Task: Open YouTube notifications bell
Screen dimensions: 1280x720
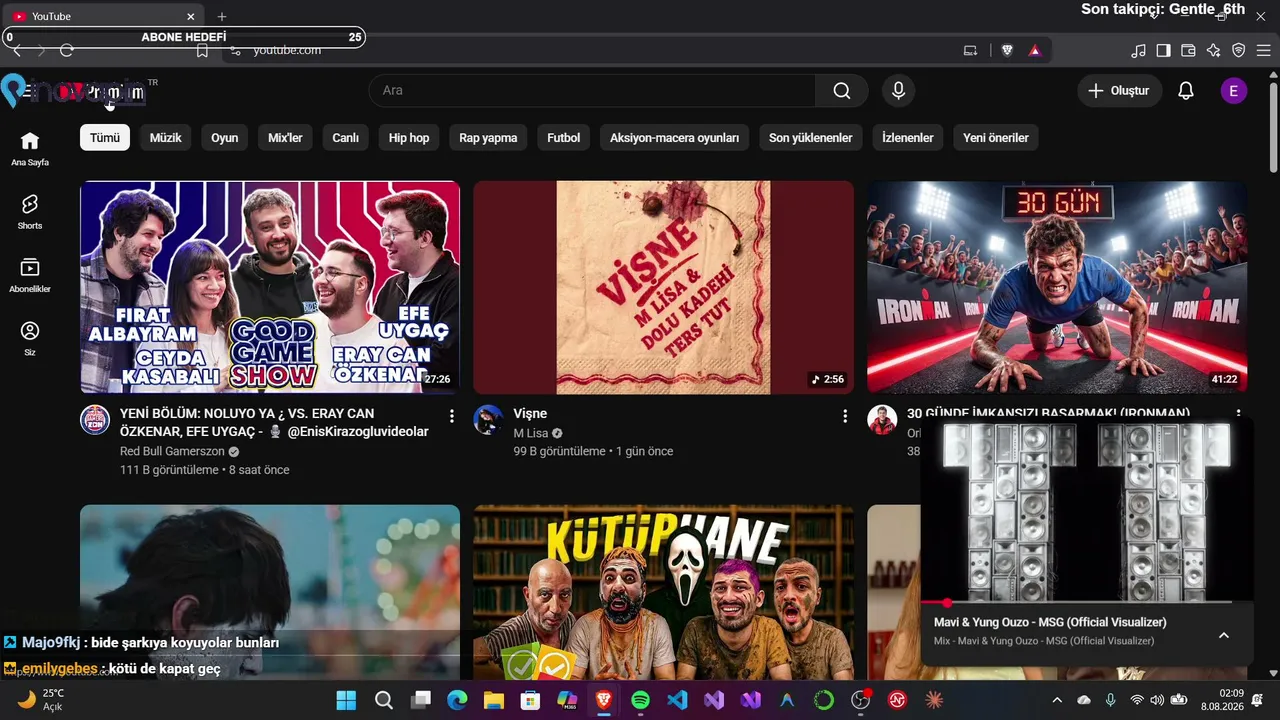Action: tap(1186, 91)
